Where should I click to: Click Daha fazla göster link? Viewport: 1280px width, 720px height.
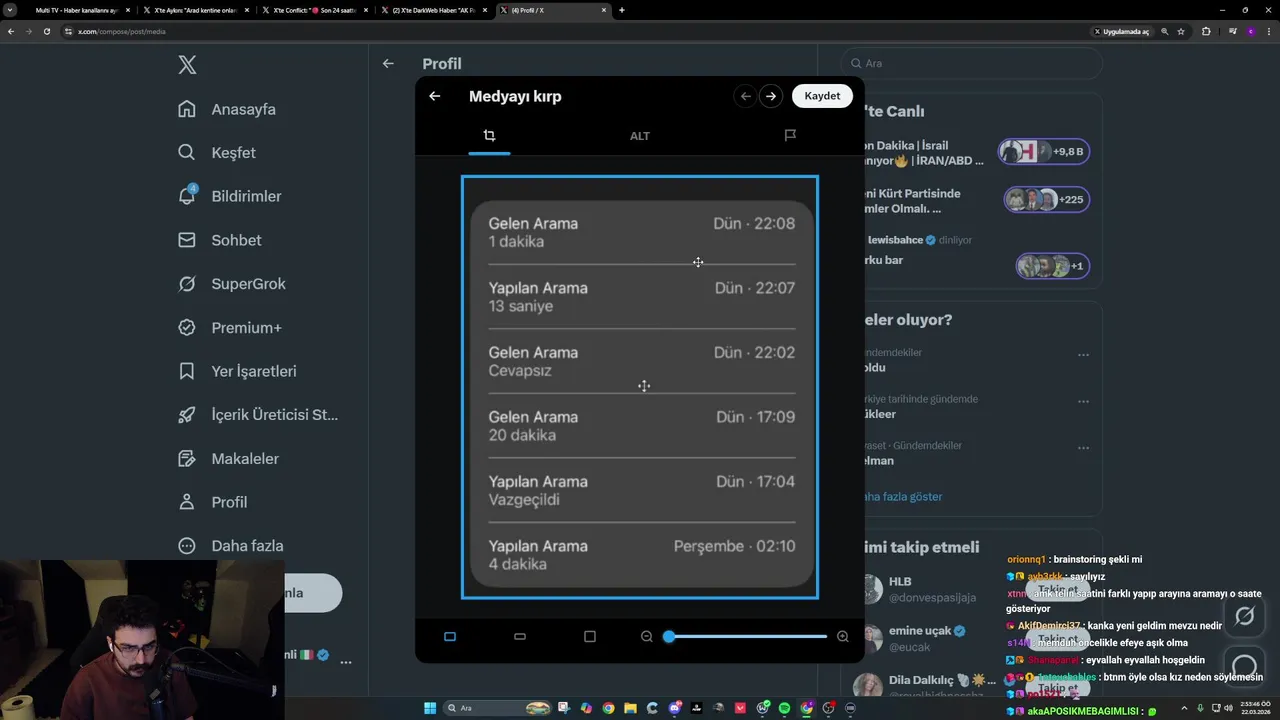[904, 496]
